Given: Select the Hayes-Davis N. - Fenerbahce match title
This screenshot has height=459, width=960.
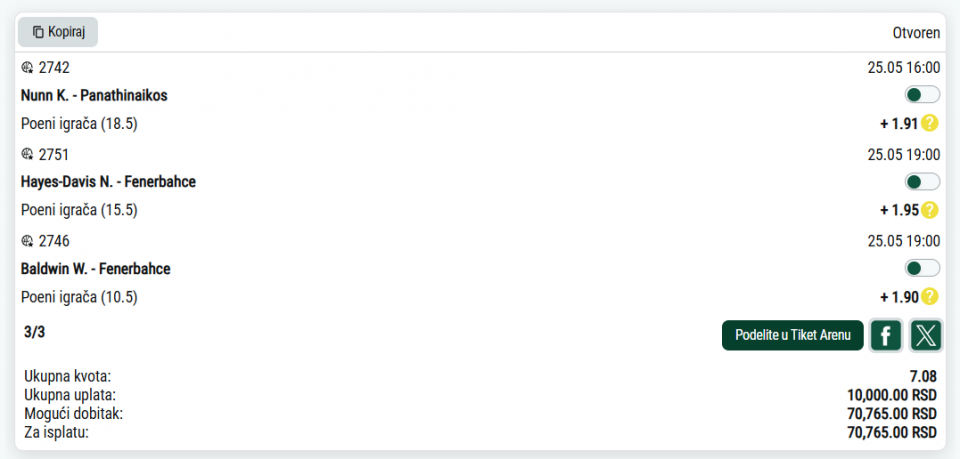Looking at the screenshot, I should pyautogui.click(x=108, y=182).
